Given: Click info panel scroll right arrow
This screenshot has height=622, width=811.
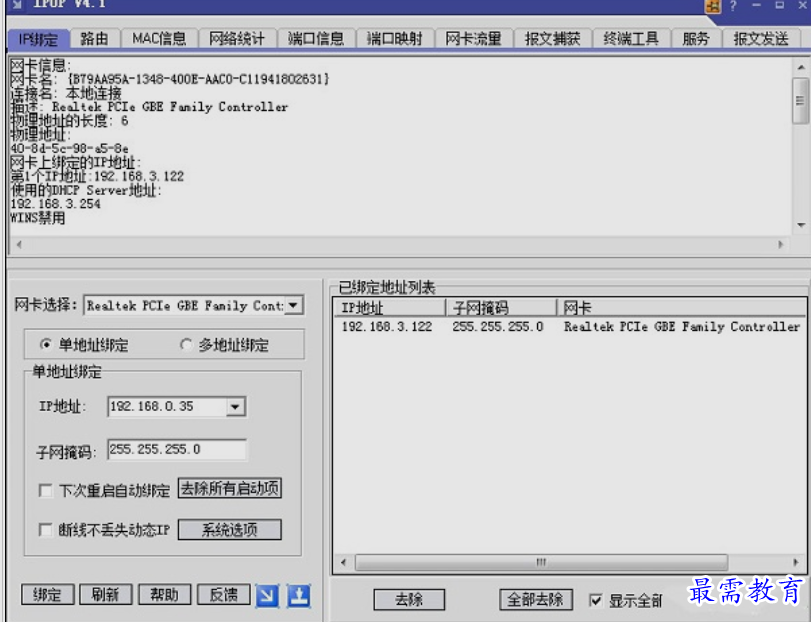Looking at the screenshot, I should (x=781, y=245).
